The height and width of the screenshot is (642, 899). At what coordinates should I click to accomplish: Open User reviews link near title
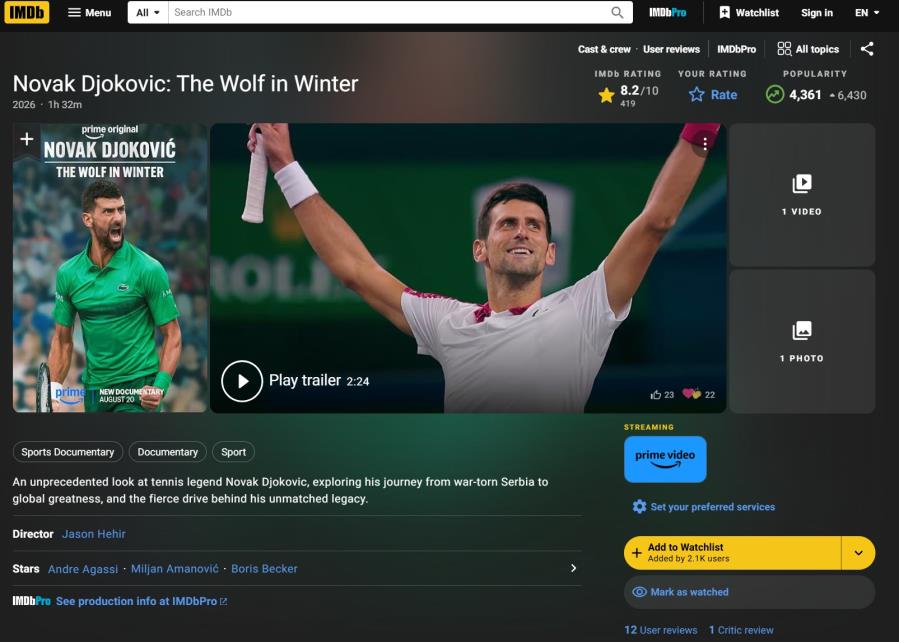671,49
